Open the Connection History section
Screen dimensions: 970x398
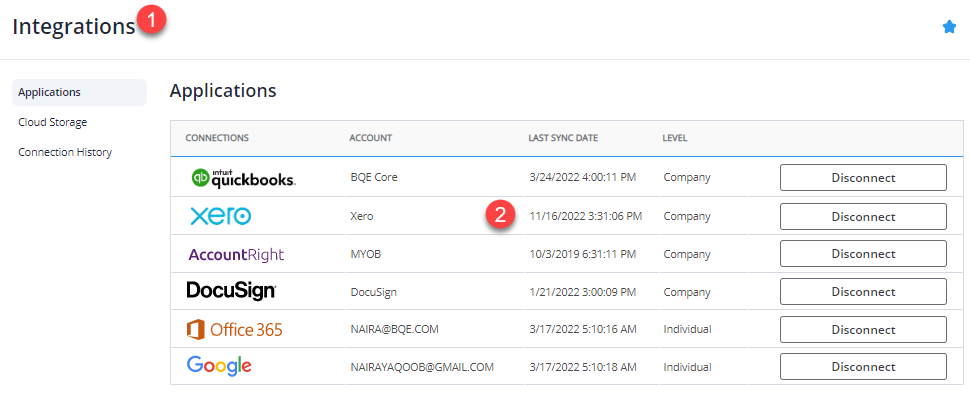point(65,152)
